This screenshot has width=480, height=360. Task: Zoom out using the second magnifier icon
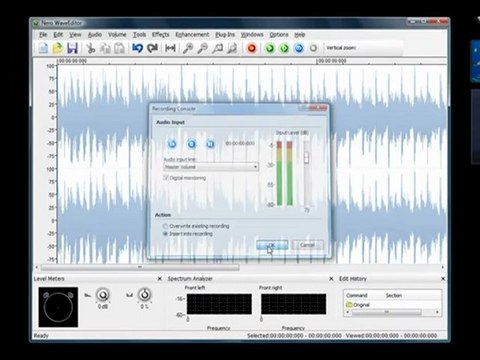202,48
